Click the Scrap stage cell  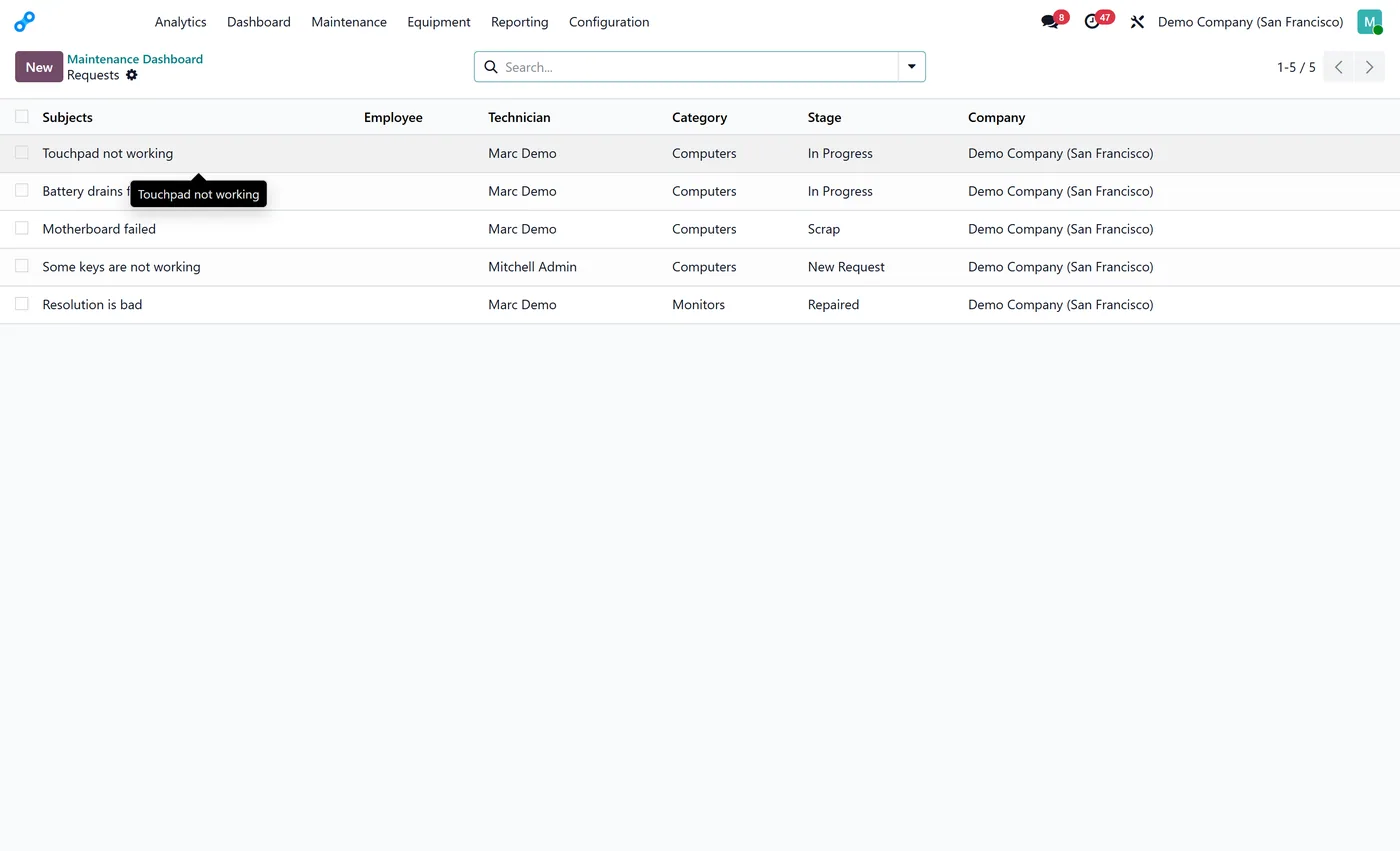tap(824, 229)
